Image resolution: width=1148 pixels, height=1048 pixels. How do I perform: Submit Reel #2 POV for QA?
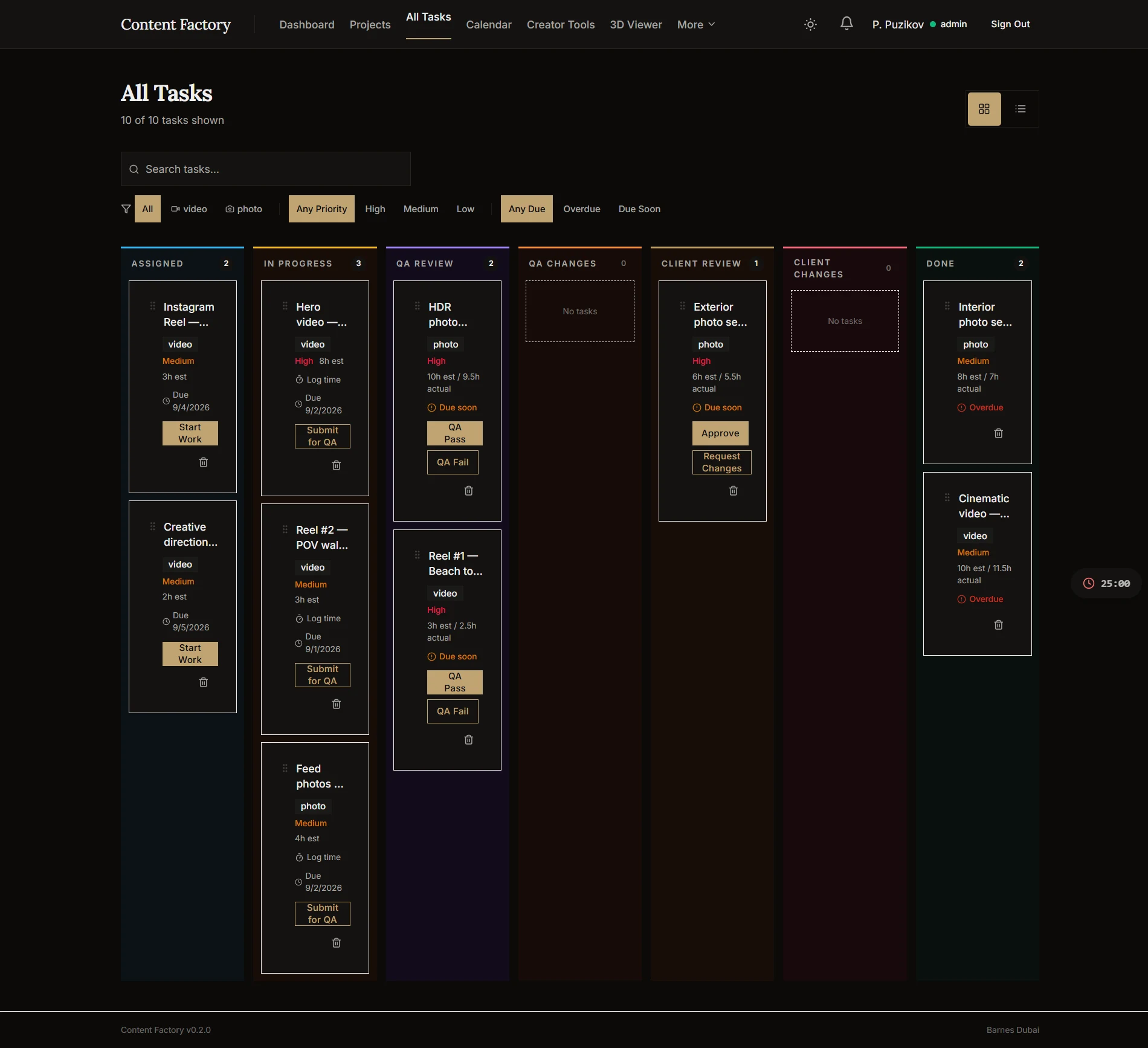point(323,675)
